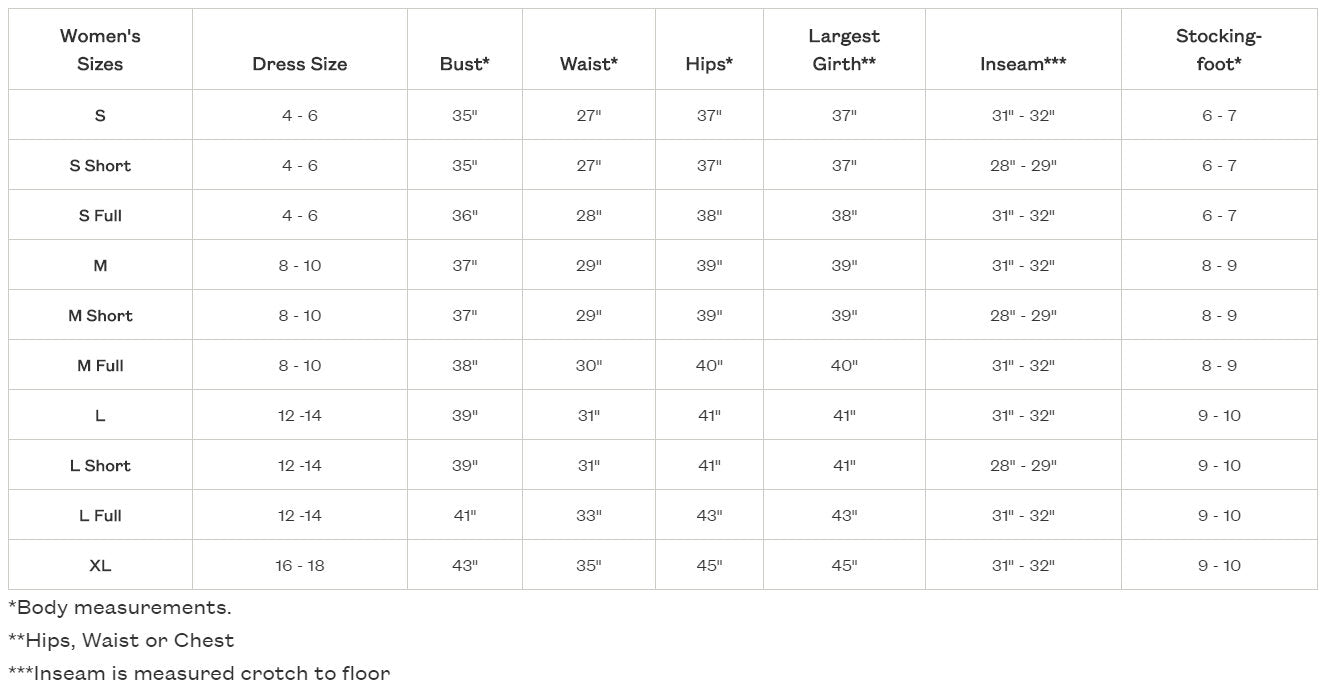Image resolution: width=1328 pixels, height=687 pixels.
Task: Click the Hips* column header
Action: [x=709, y=64]
